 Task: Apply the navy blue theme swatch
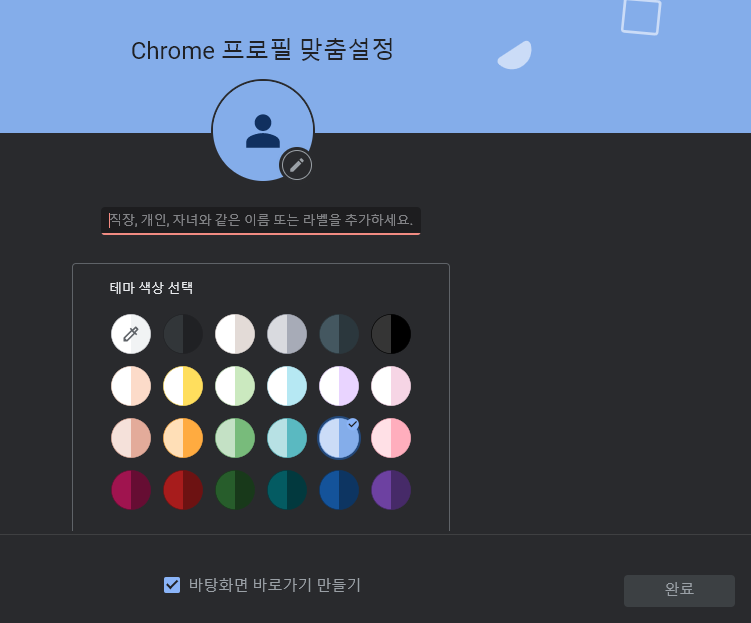point(339,490)
